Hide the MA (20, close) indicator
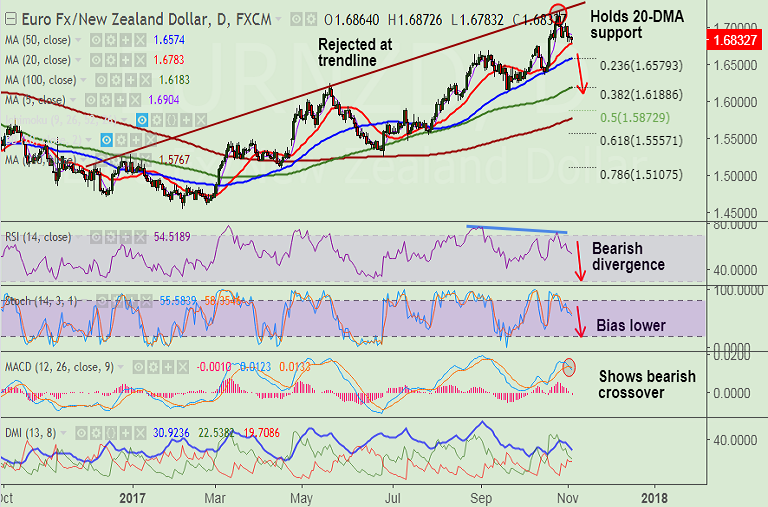 point(96,60)
